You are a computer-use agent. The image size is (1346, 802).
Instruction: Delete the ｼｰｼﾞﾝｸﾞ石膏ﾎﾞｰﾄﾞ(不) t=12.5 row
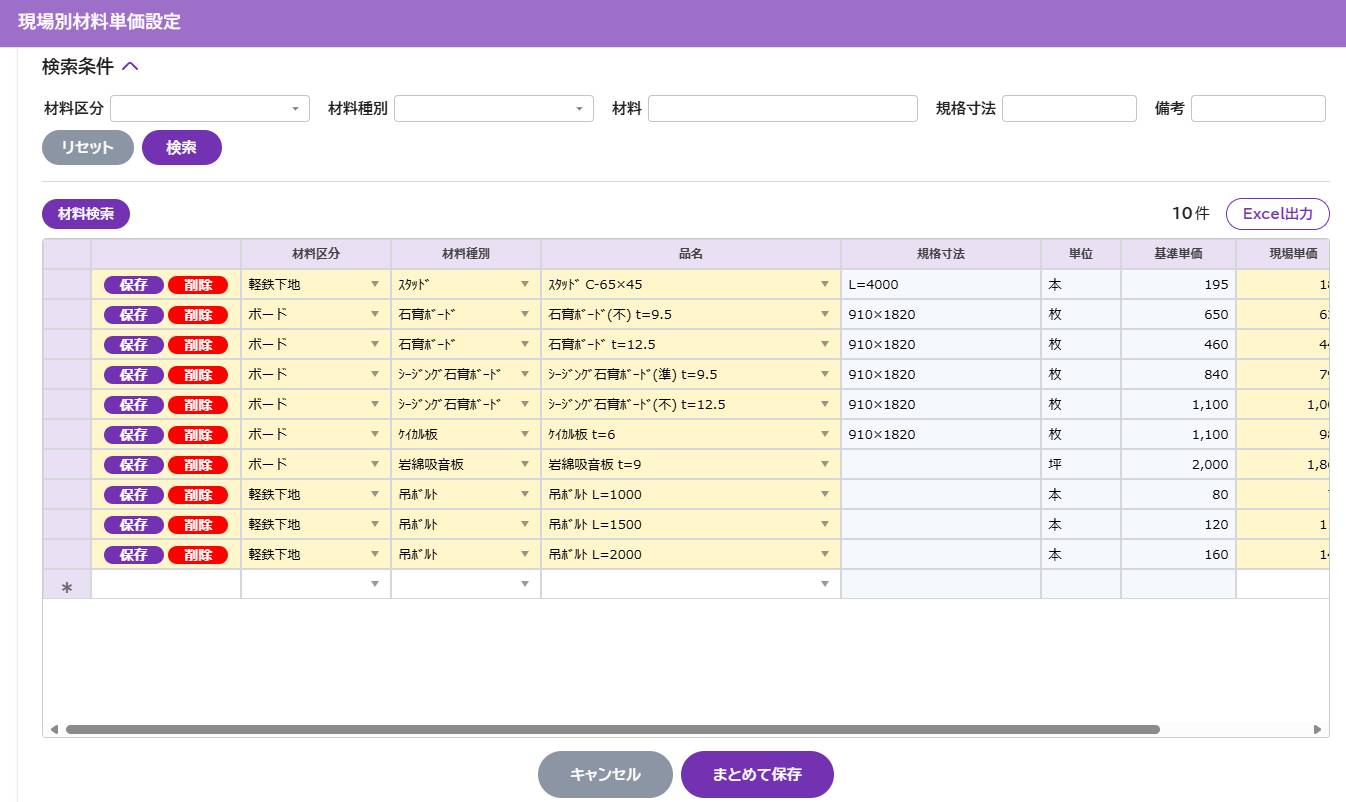point(198,405)
